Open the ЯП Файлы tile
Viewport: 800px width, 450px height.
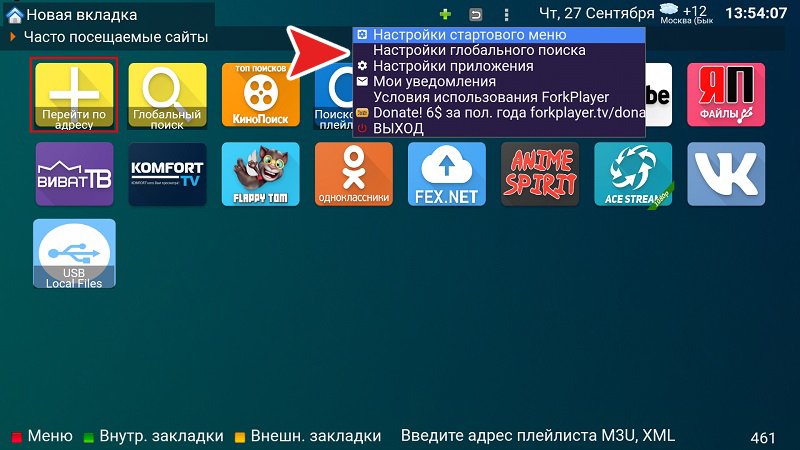(x=726, y=94)
